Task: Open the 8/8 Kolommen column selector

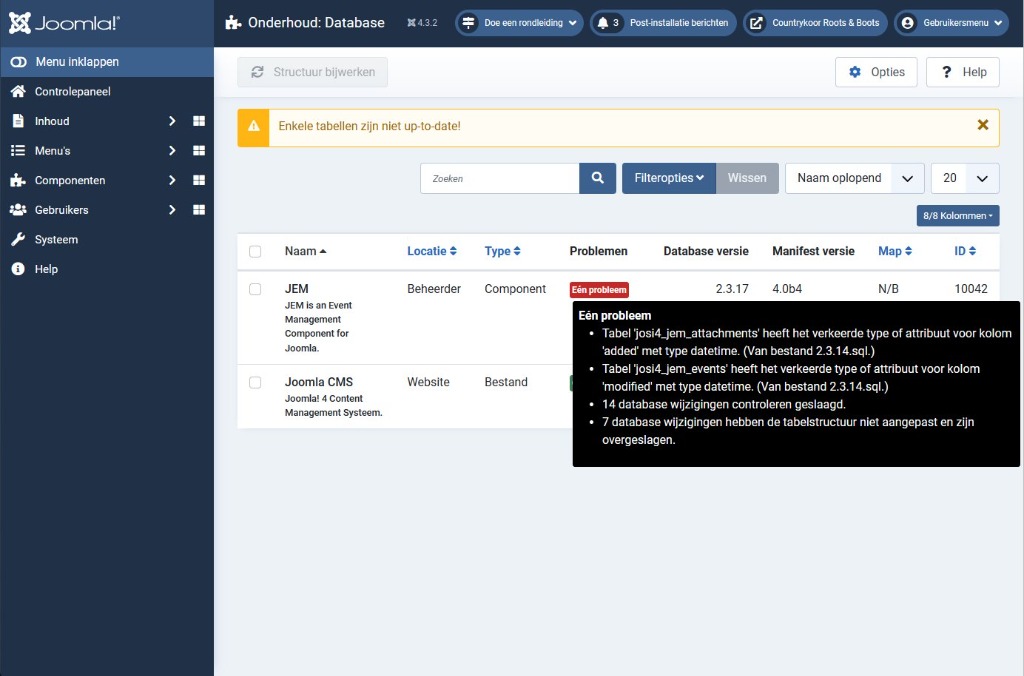Action: tap(958, 216)
